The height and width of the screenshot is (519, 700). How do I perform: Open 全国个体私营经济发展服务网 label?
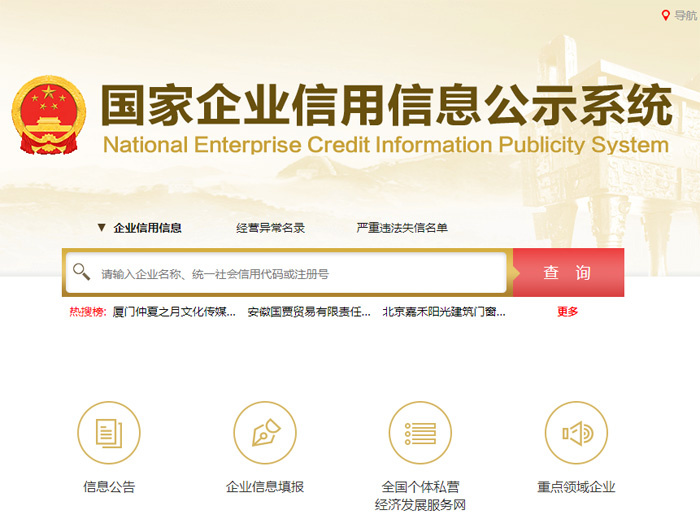click(420, 495)
